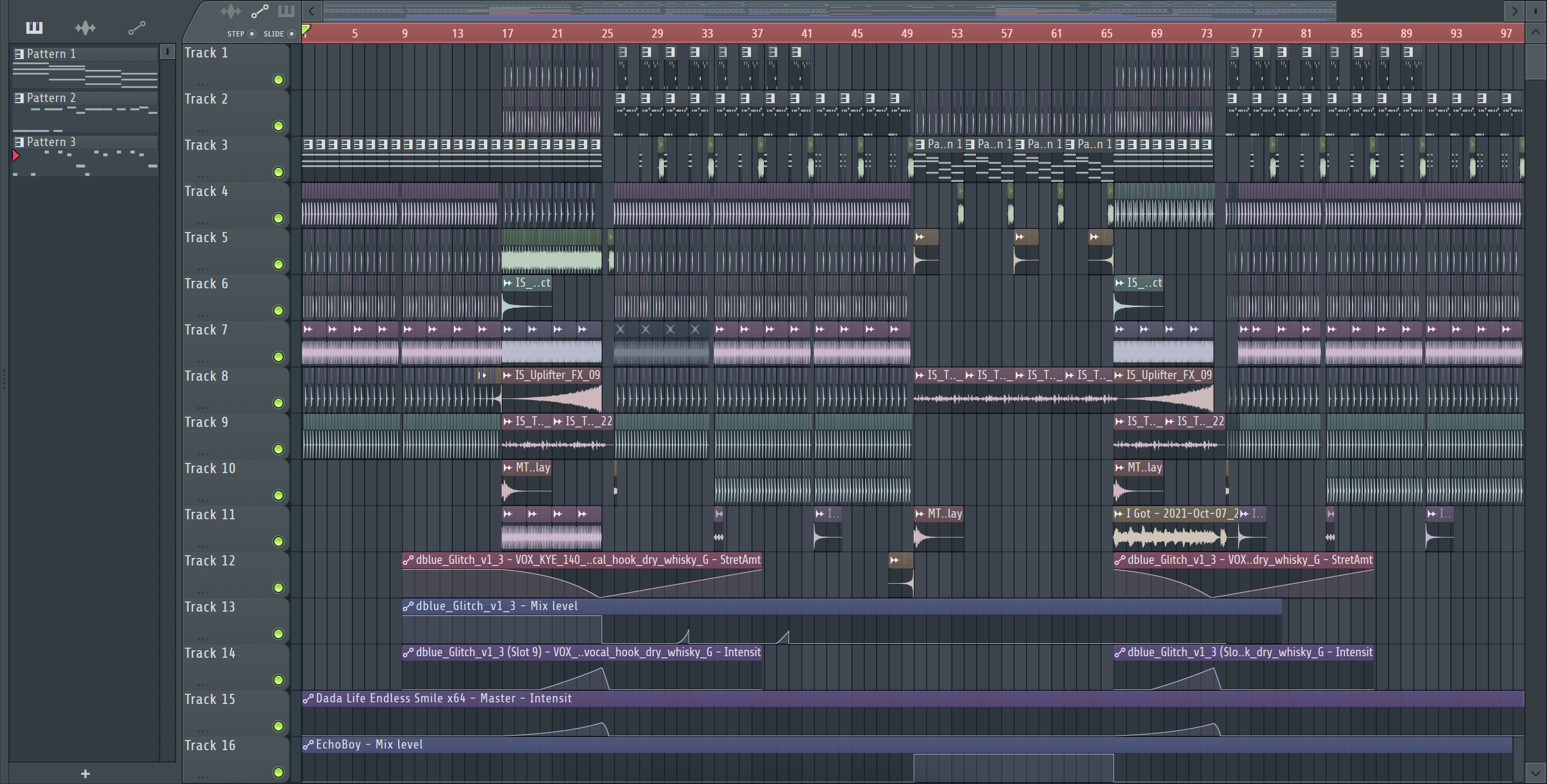Mute Track 10 with green light
The image size is (1547, 784).
point(278,495)
